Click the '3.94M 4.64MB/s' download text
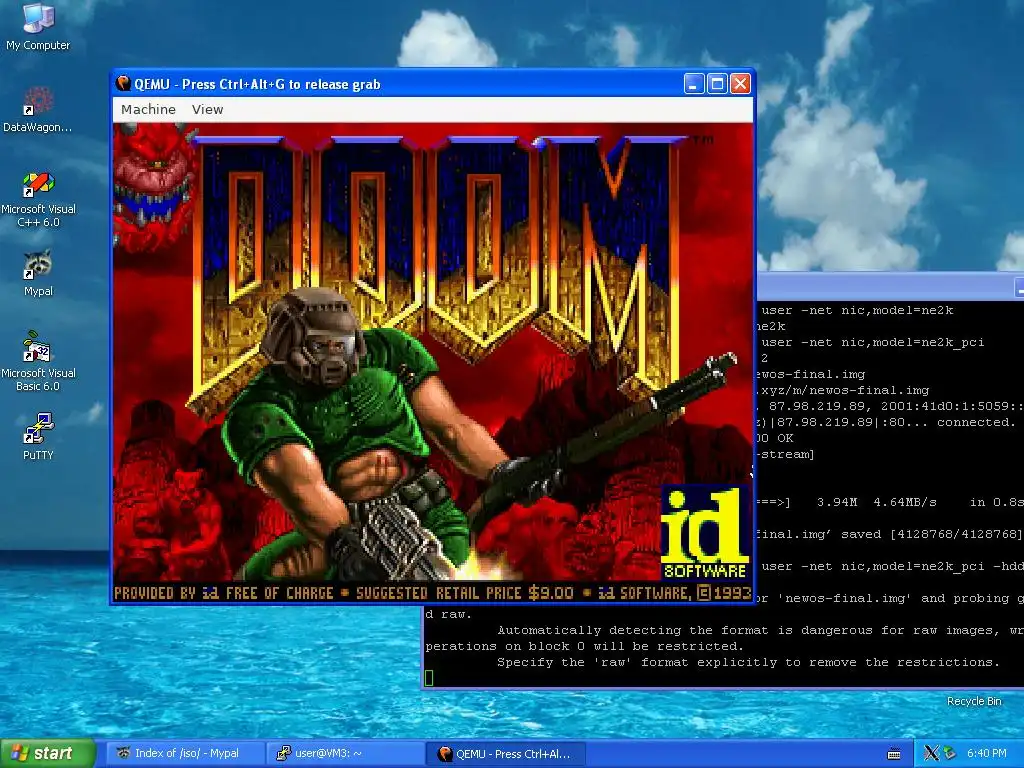Image resolution: width=1024 pixels, height=768 pixels. click(876, 502)
